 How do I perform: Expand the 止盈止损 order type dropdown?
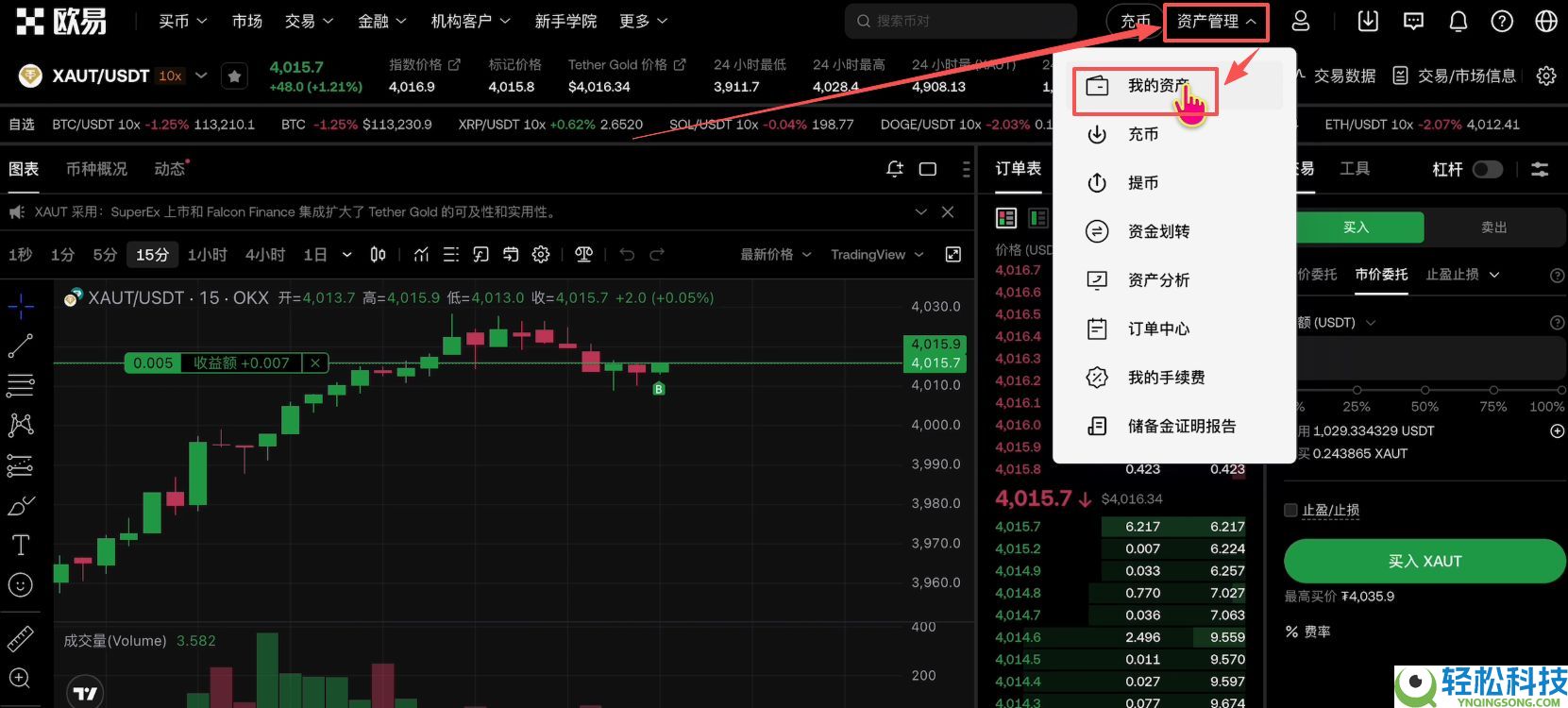(1462, 275)
